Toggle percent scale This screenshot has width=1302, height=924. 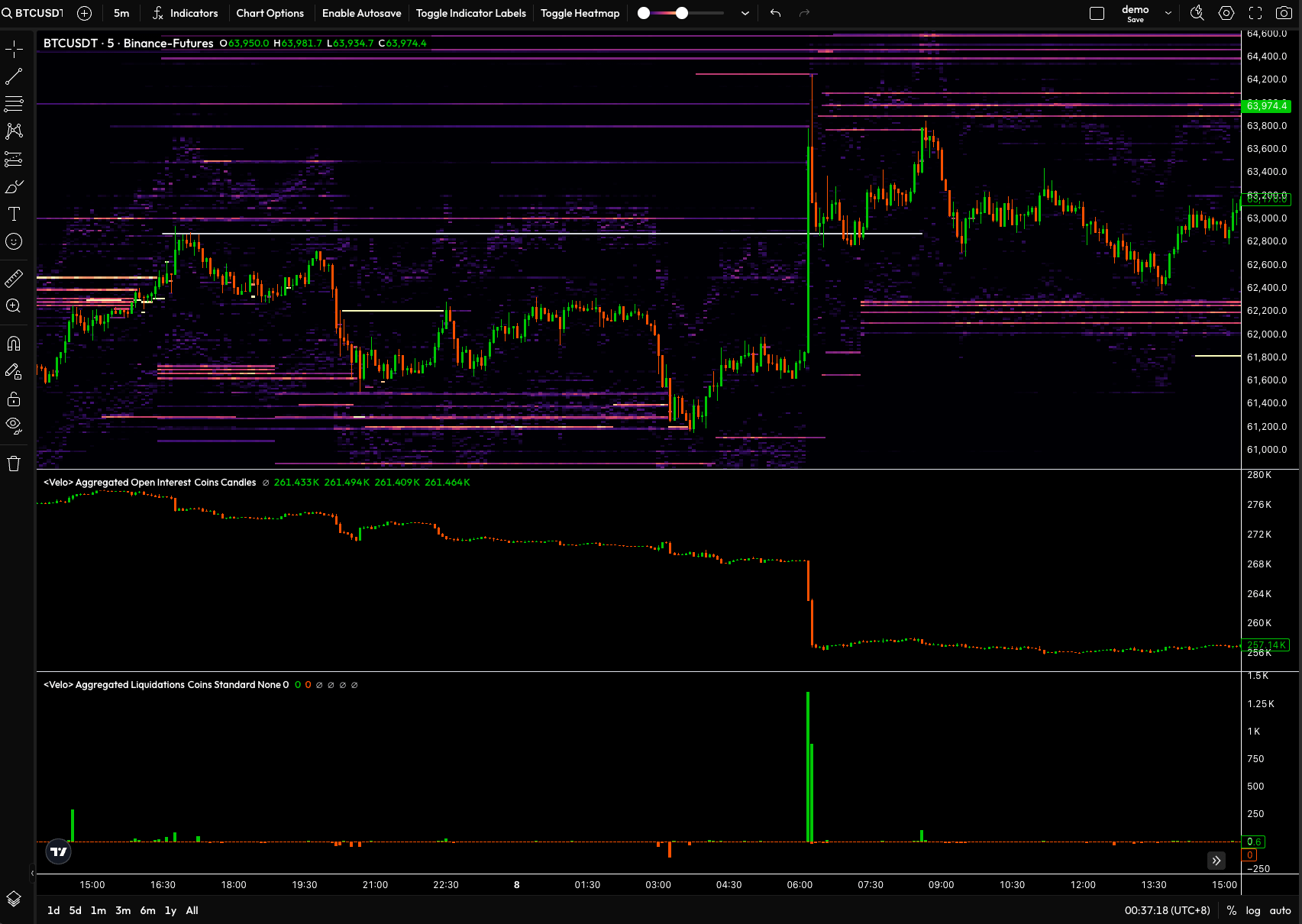[1231, 910]
